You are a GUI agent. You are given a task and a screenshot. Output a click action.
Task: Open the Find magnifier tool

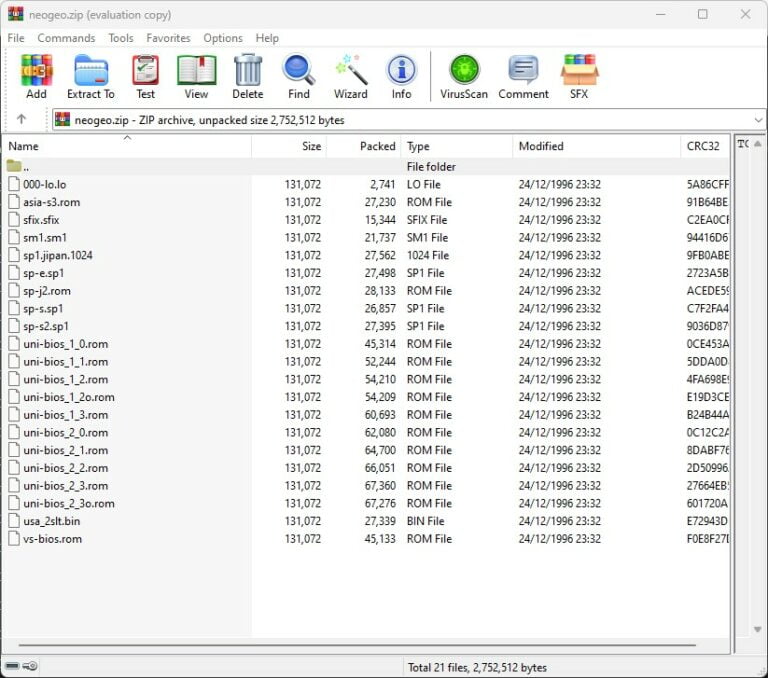[298, 77]
